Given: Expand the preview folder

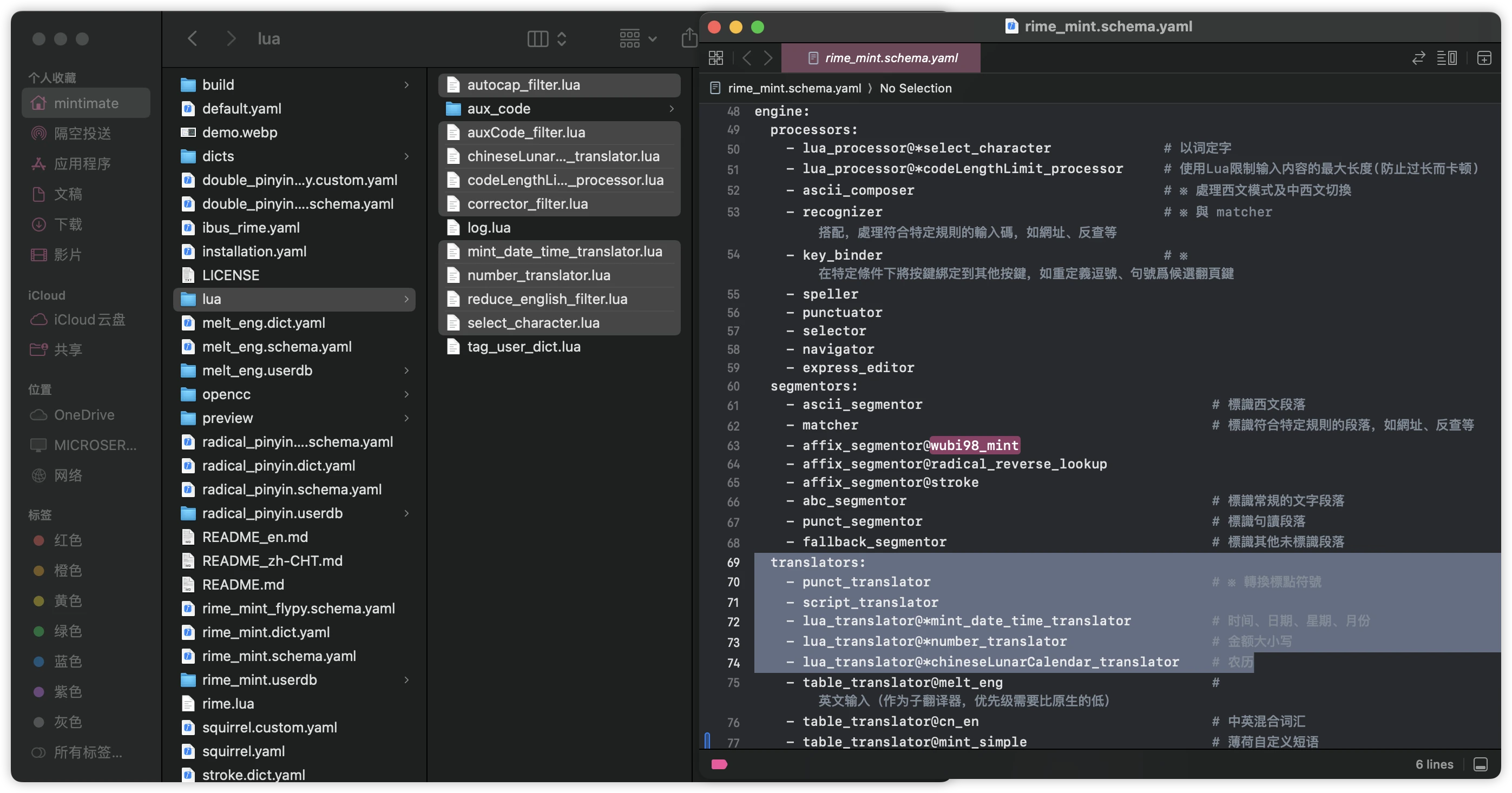Looking at the screenshot, I should click(x=406, y=418).
